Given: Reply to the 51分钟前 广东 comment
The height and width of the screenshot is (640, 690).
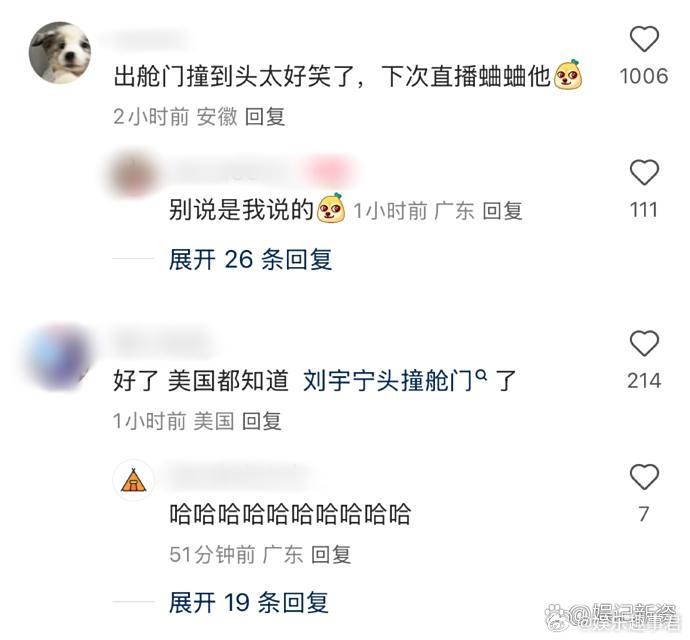Looking at the screenshot, I should click(x=331, y=555).
